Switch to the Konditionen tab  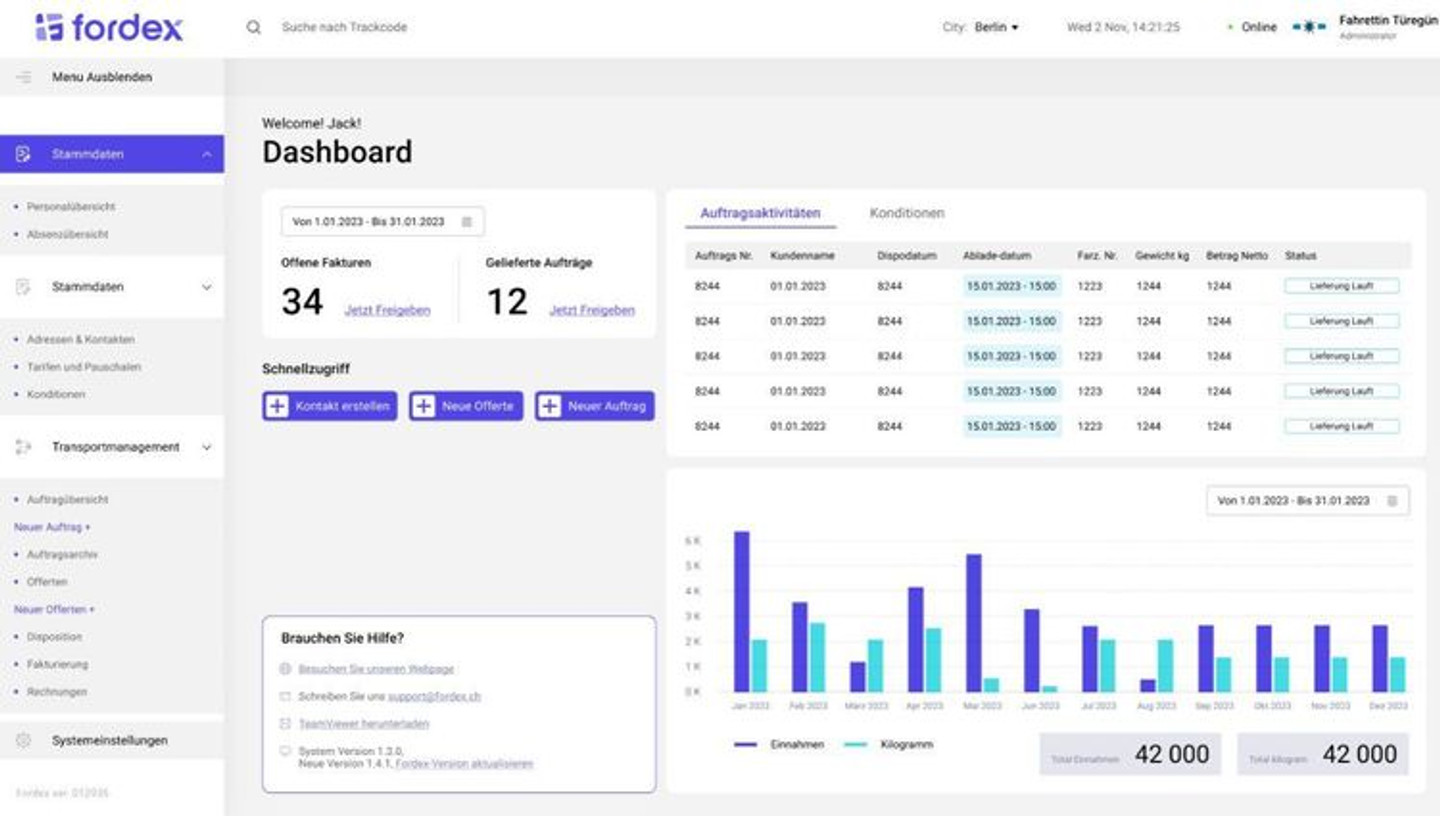point(906,213)
